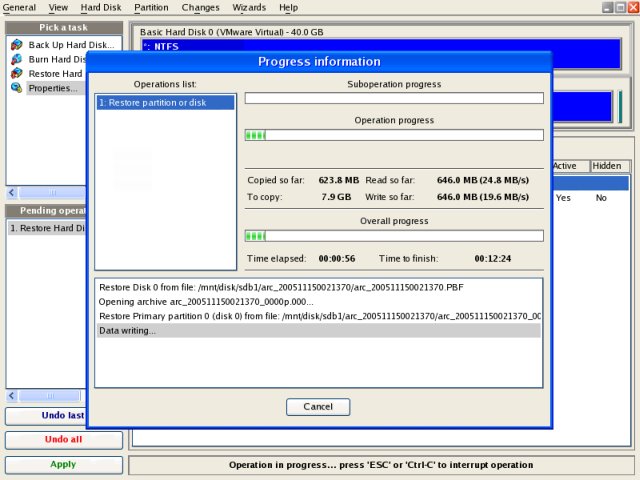Screen dimensions: 640x480
Task: Select 'Opening archive' log line
Action: (x=206, y=302)
